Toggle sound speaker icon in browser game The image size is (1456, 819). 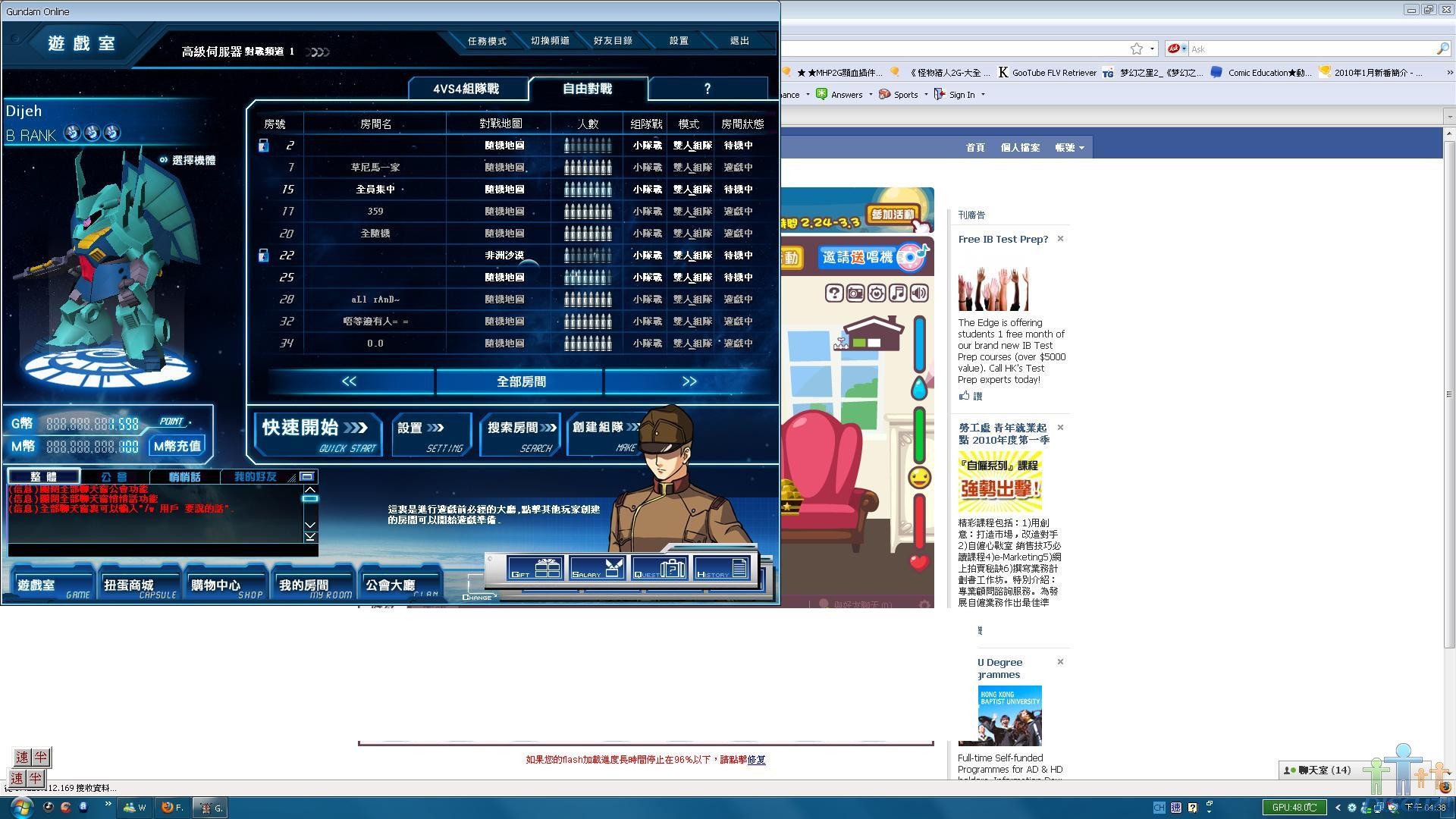(919, 293)
